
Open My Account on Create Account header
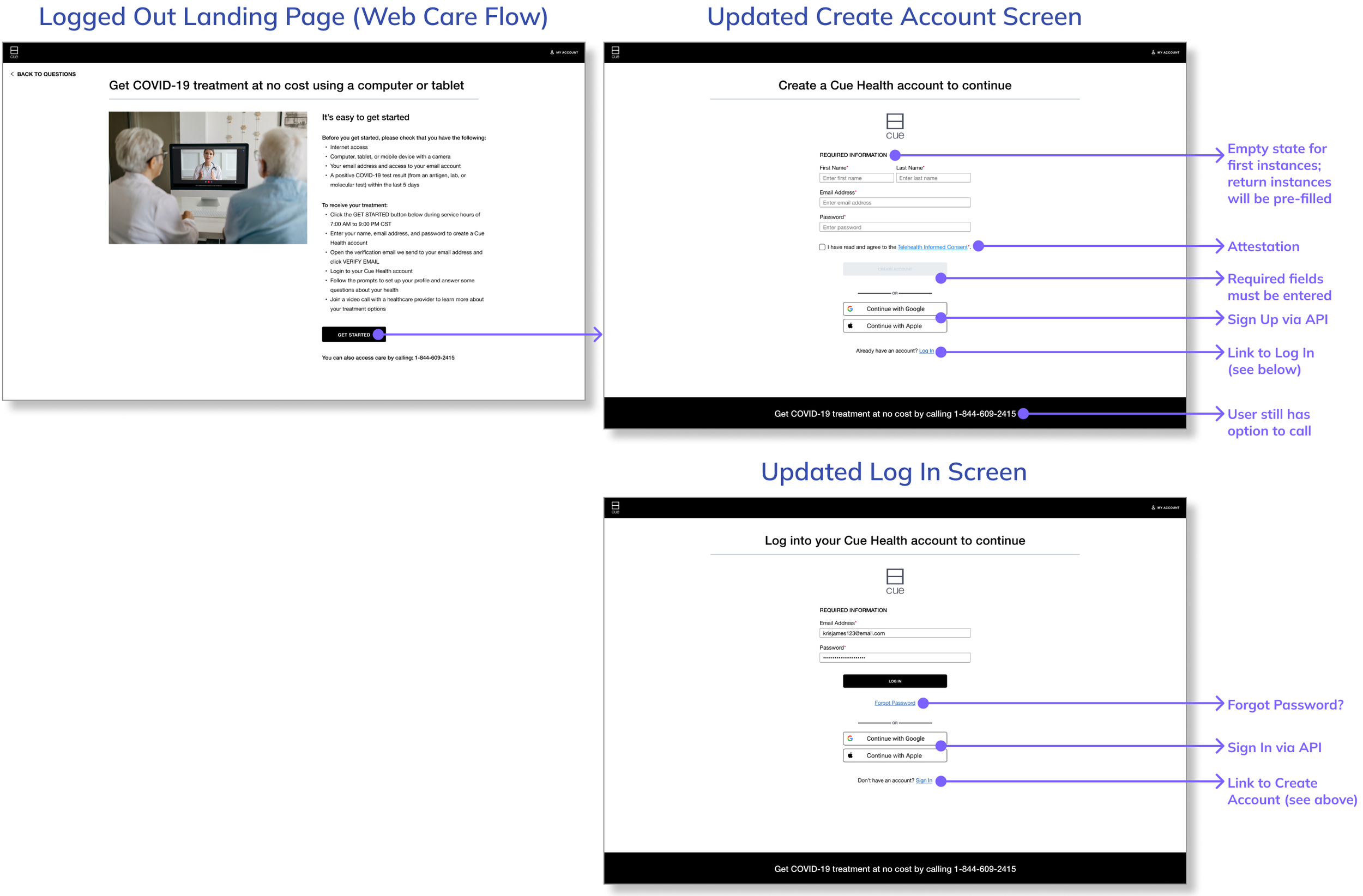click(1166, 52)
